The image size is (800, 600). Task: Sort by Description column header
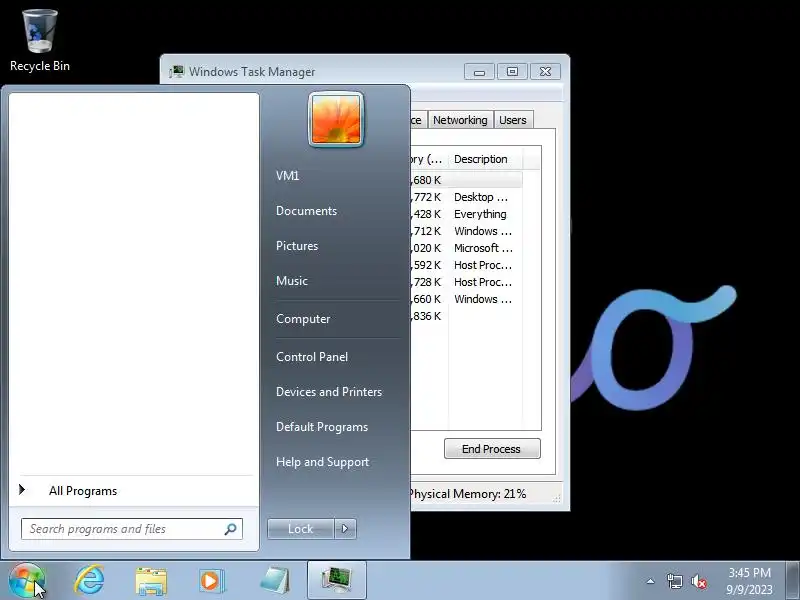pos(485,159)
